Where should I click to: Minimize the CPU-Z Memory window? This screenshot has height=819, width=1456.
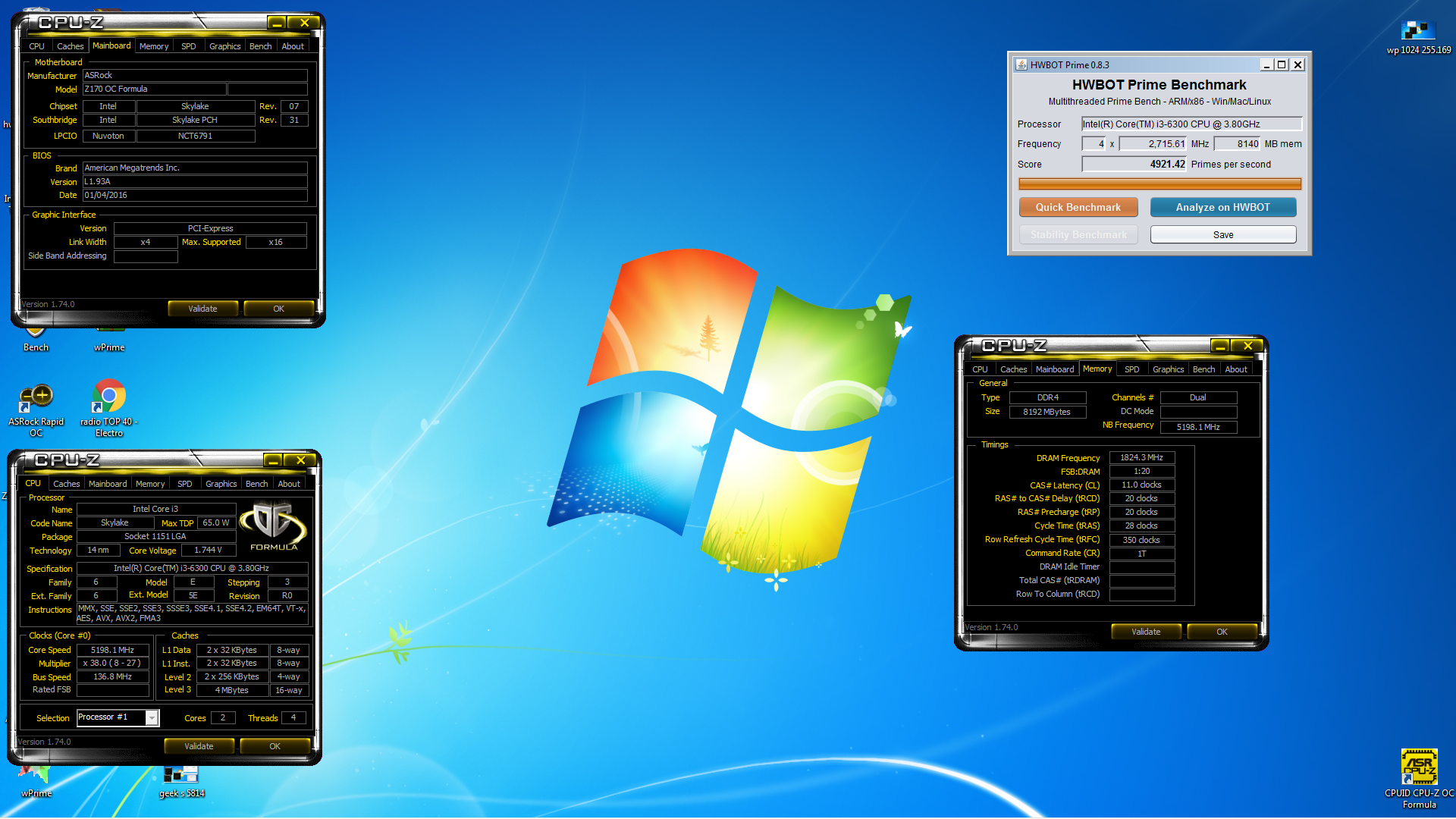[1220, 346]
